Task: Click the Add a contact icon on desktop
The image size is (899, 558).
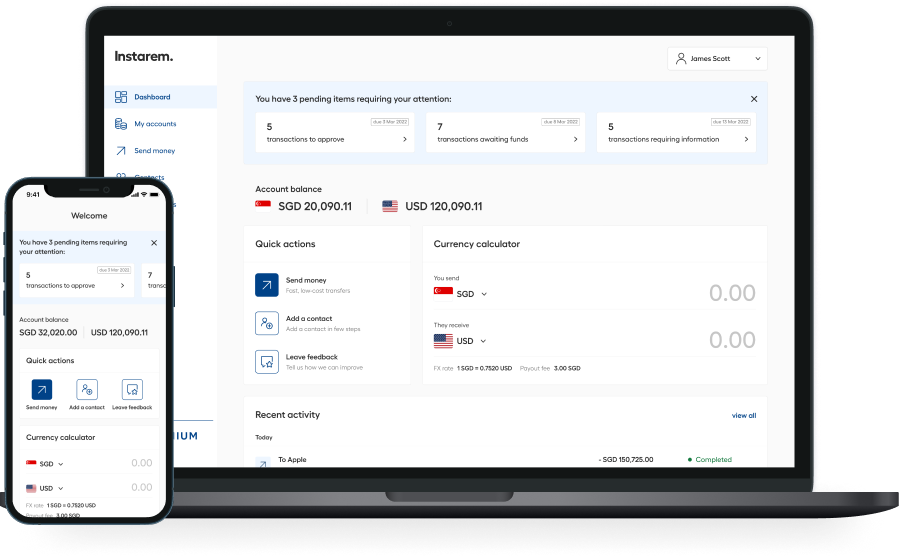Action: pyautogui.click(x=267, y=323)
